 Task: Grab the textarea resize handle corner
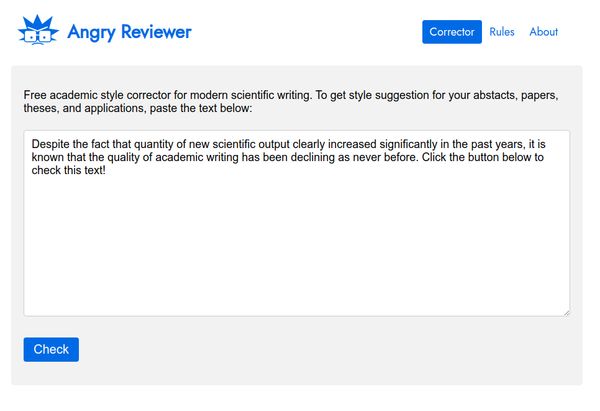tap(566, 313)
